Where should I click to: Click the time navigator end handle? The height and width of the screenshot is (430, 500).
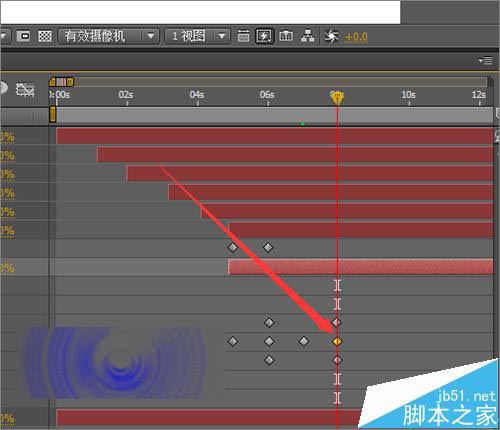[x=70, y=82]
